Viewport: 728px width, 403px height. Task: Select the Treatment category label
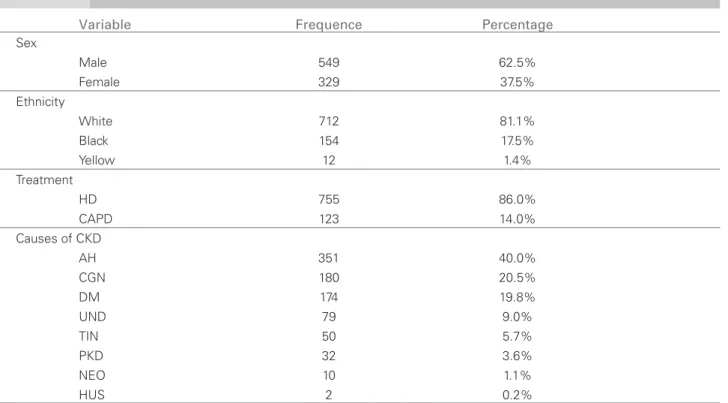coord(44,180)
